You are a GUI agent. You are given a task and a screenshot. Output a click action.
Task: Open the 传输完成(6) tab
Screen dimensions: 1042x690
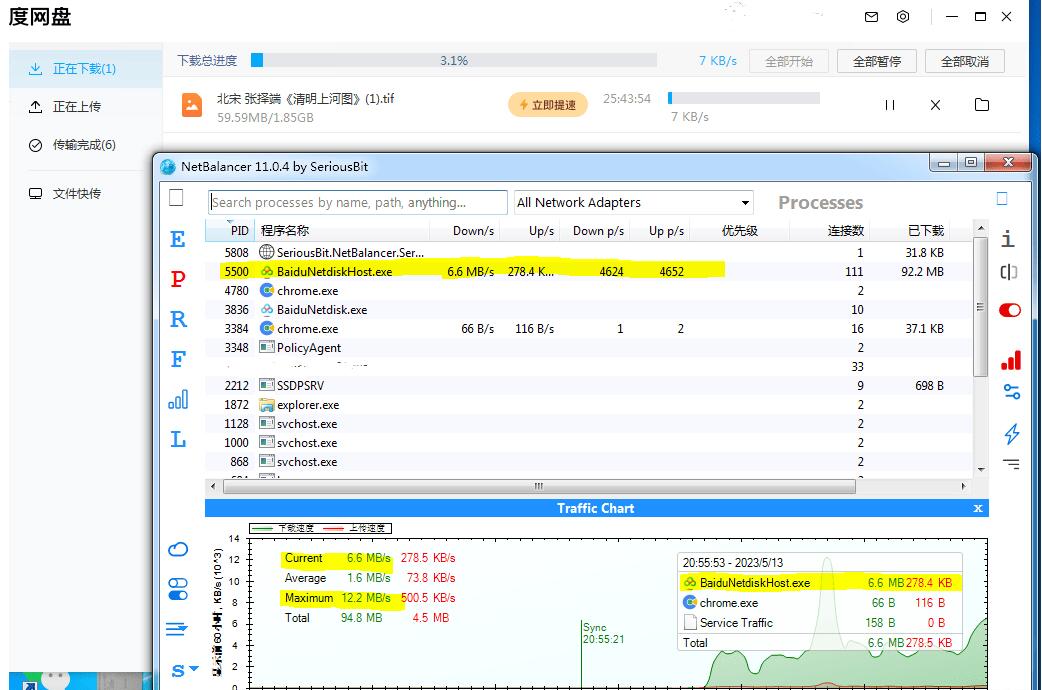(84, 145)
